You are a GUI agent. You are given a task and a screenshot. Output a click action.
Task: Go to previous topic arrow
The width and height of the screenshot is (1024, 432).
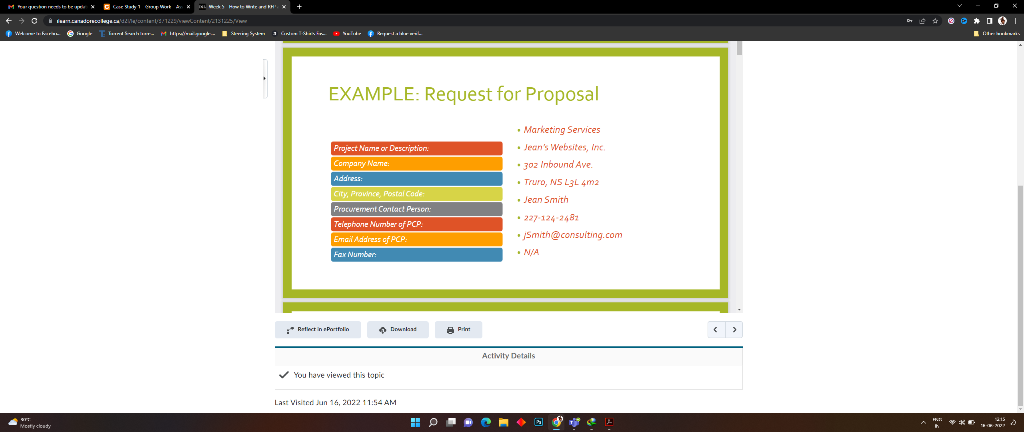[x=716, y=330]
